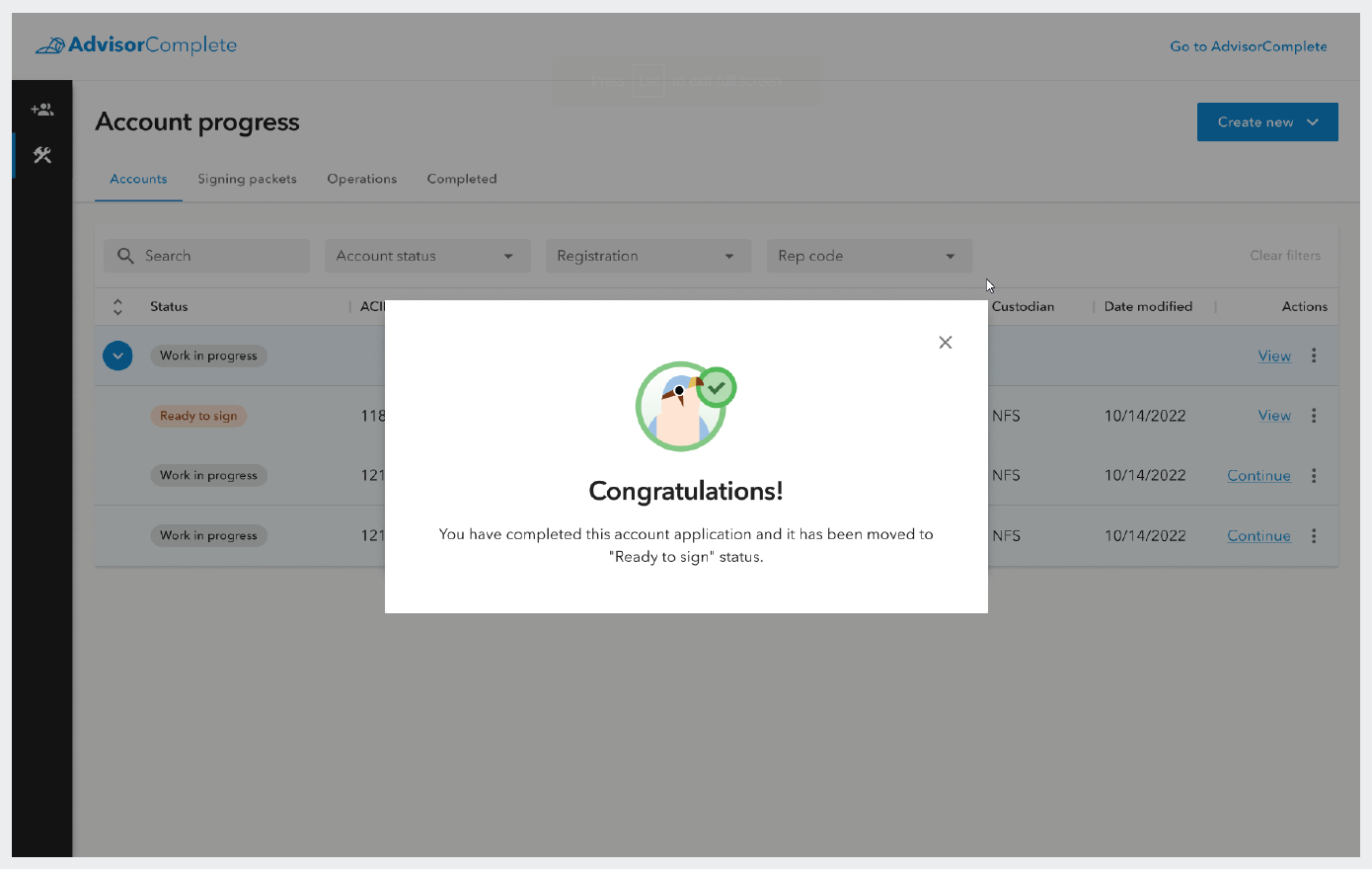Click the AdvisorComplete logo

(136, 45)
